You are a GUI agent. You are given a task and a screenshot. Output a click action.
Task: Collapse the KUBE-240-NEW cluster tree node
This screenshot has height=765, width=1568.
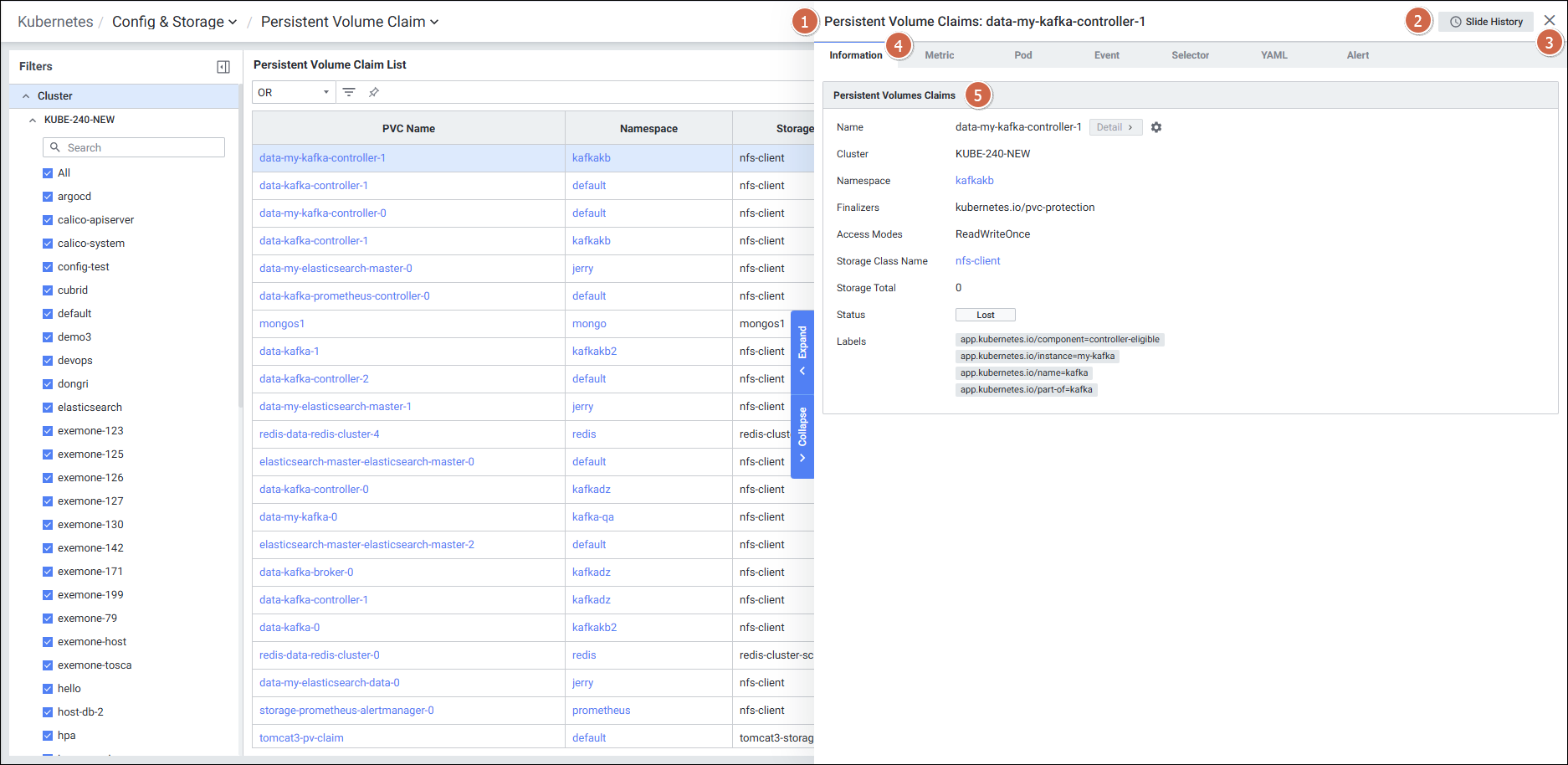click(x=33, y=120)
